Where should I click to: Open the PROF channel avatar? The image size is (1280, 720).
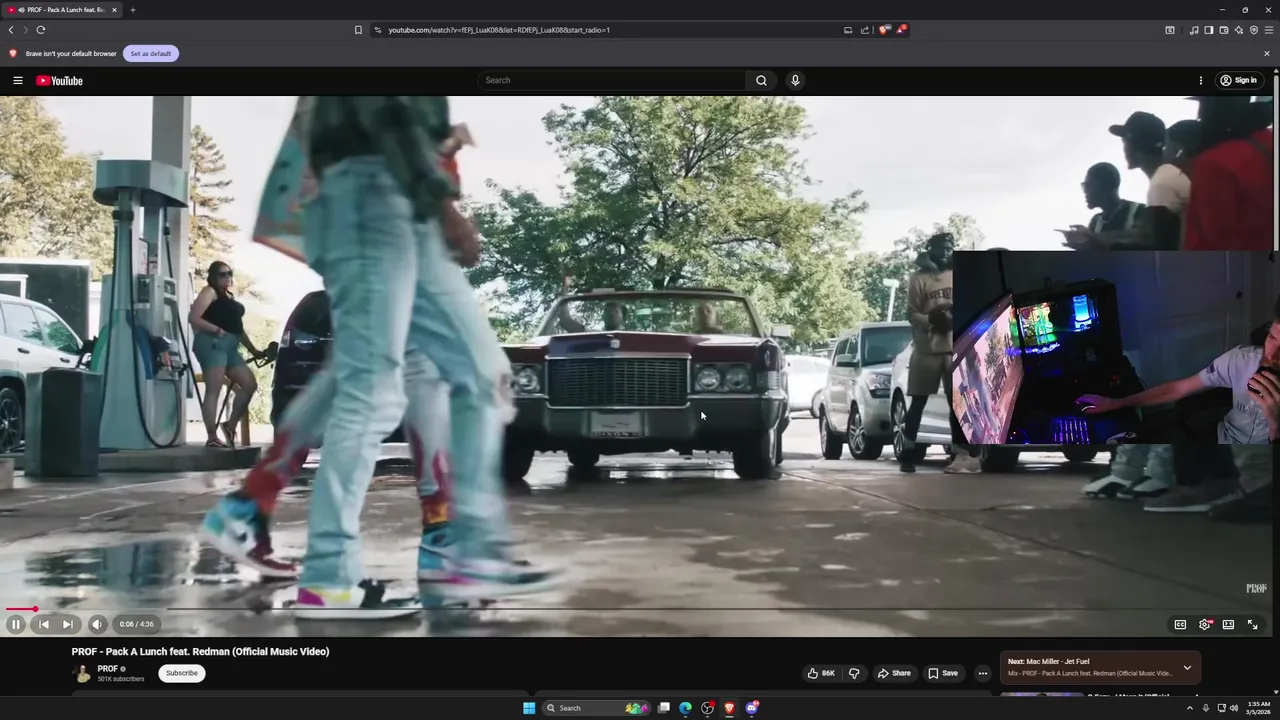[82, 673]
